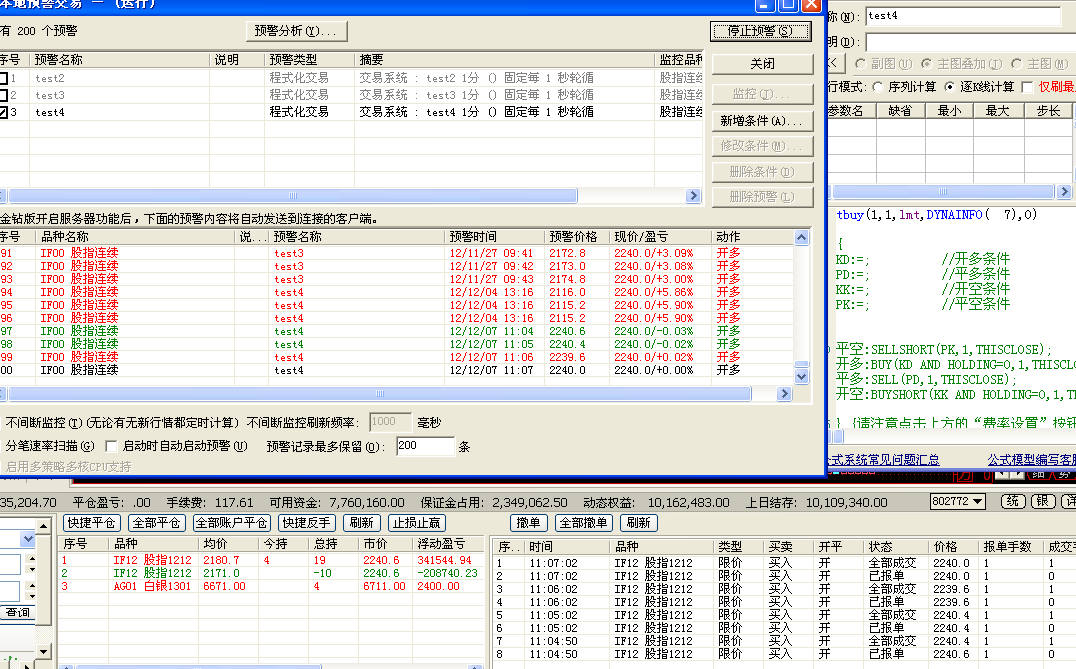Decrease the upper spinner in order panel
Image resolution: width=1076 pixels, height=669 pixels.
31,570
